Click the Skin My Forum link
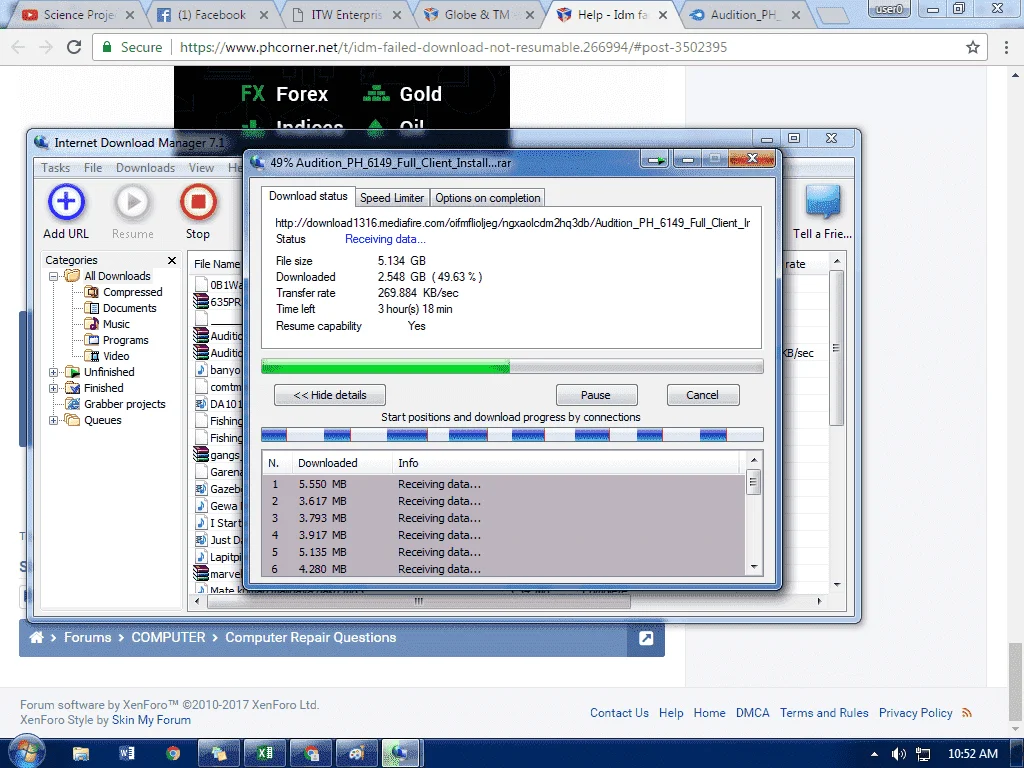This screenshot has height=768, width=1024. pos(152,720)
